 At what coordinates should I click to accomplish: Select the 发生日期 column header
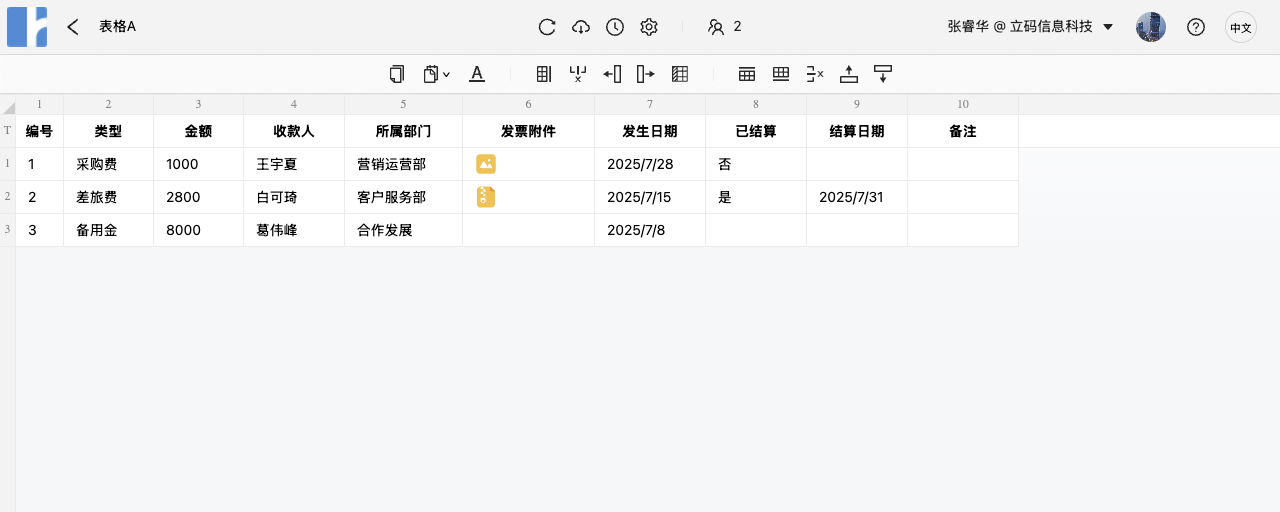coord(650,131)
